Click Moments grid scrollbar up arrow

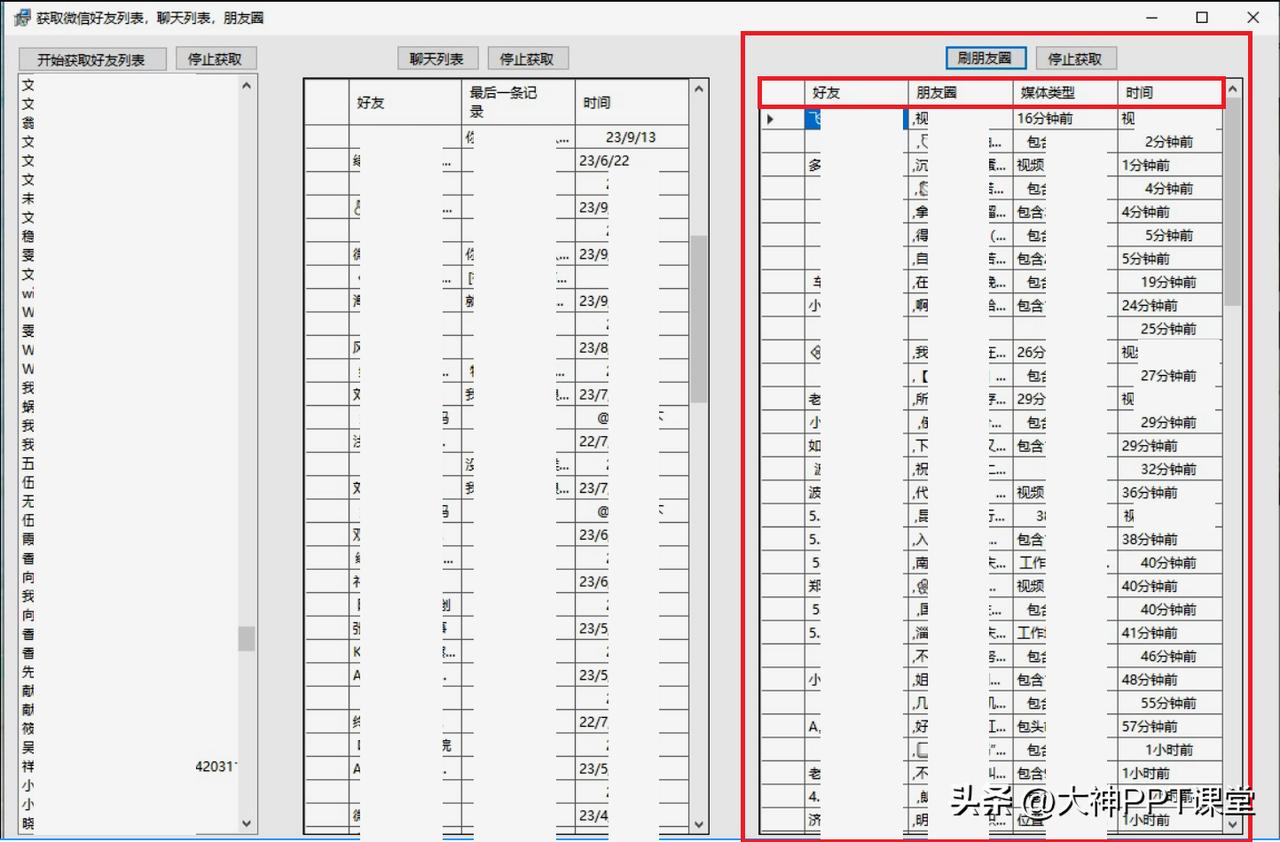coord(1233,89)
